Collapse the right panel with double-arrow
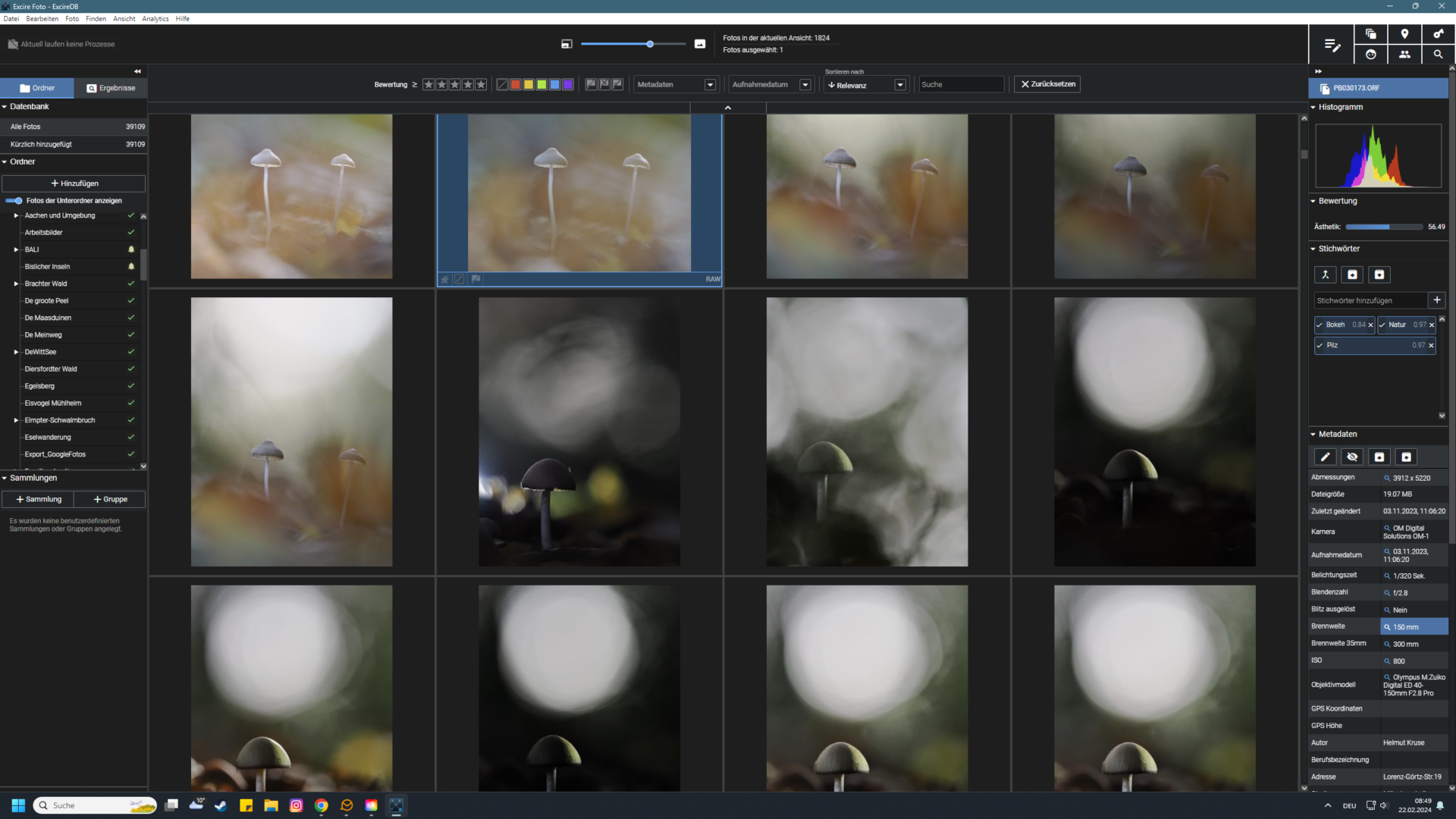This screenshot has height=819, width=1456. point(1318,71)
